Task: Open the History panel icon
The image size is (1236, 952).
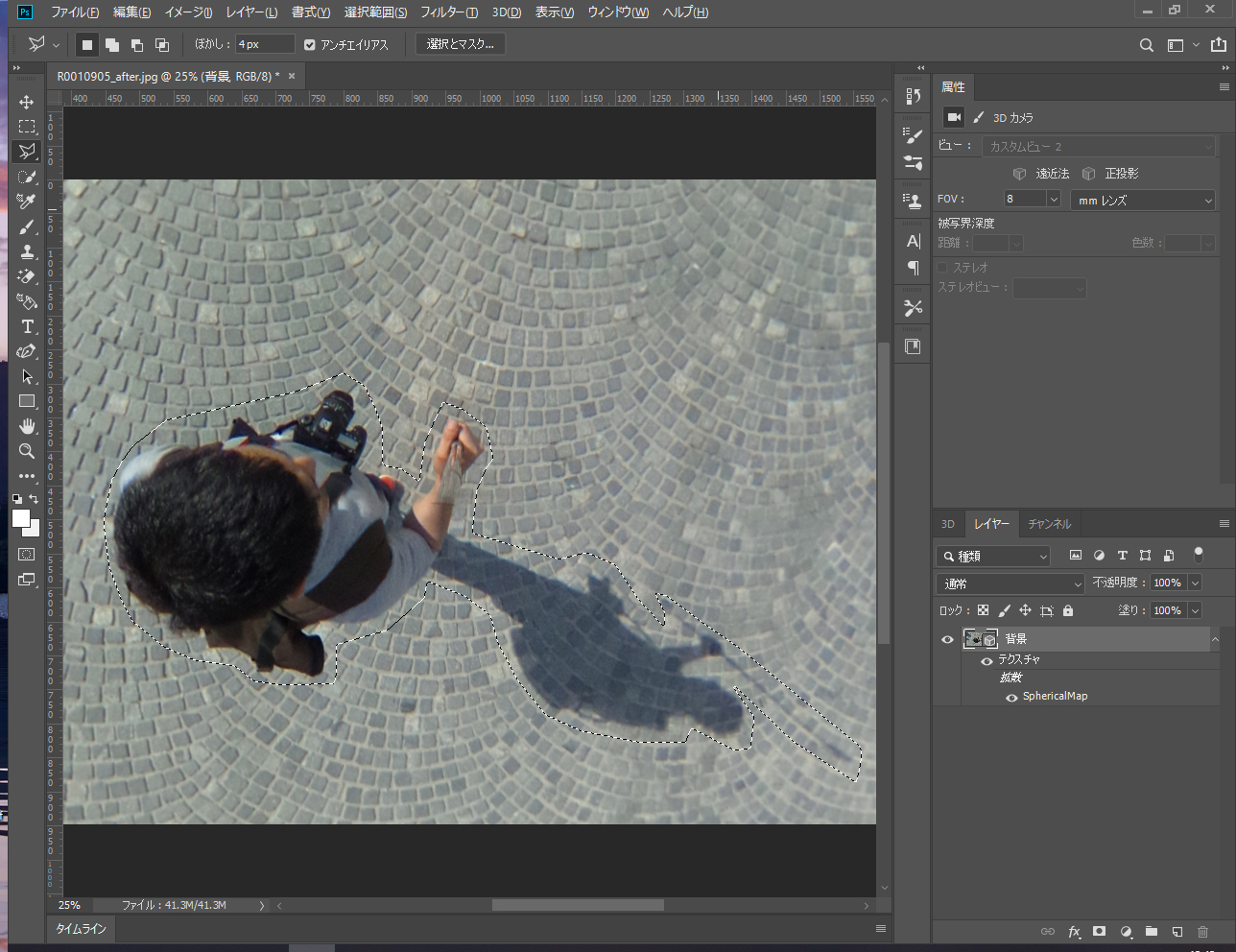Action: point(914,96)
